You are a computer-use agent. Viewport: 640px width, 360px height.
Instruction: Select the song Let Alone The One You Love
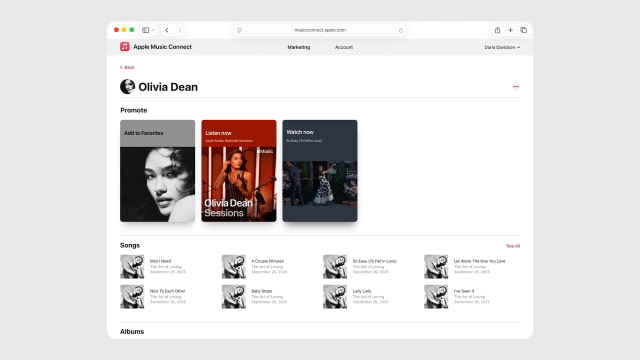click(480, 261)
